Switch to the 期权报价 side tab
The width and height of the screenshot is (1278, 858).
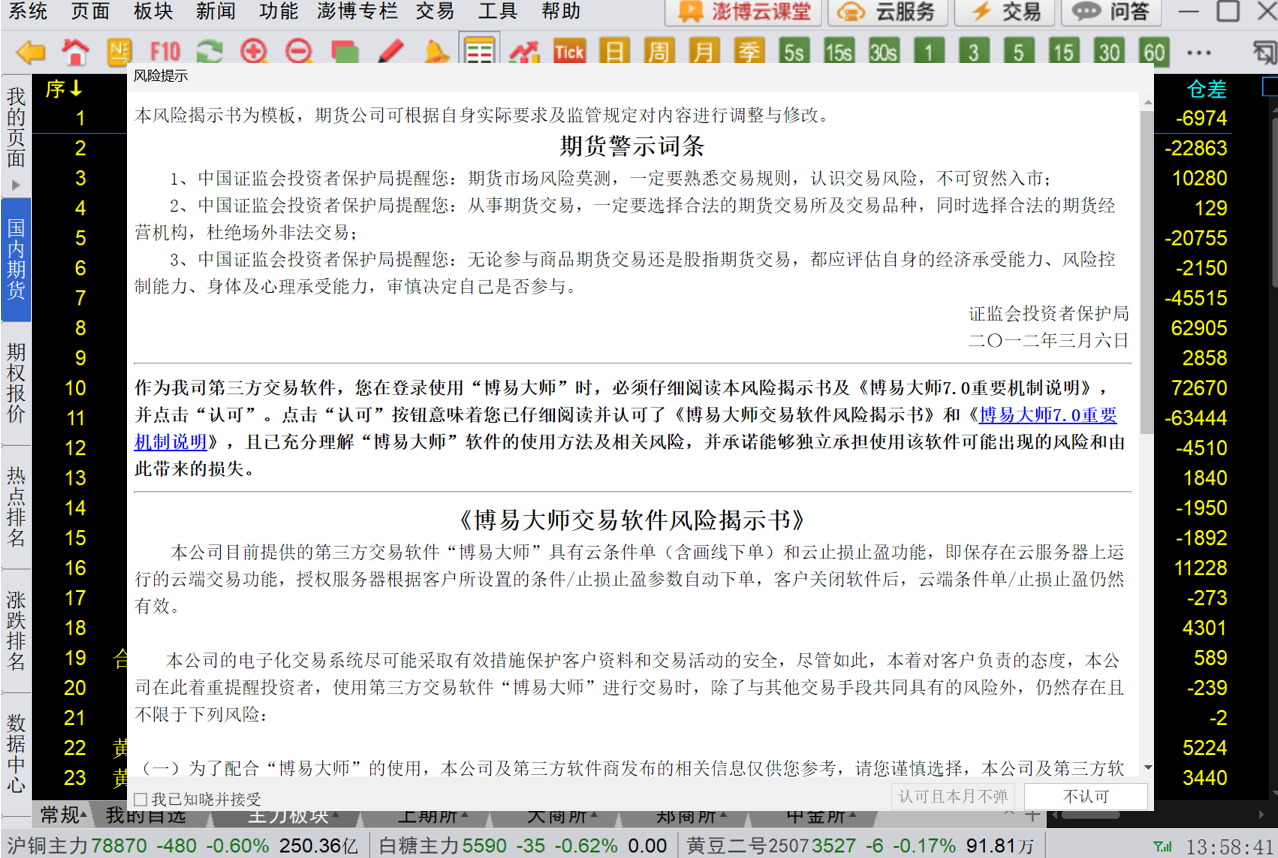click(16, 382)
